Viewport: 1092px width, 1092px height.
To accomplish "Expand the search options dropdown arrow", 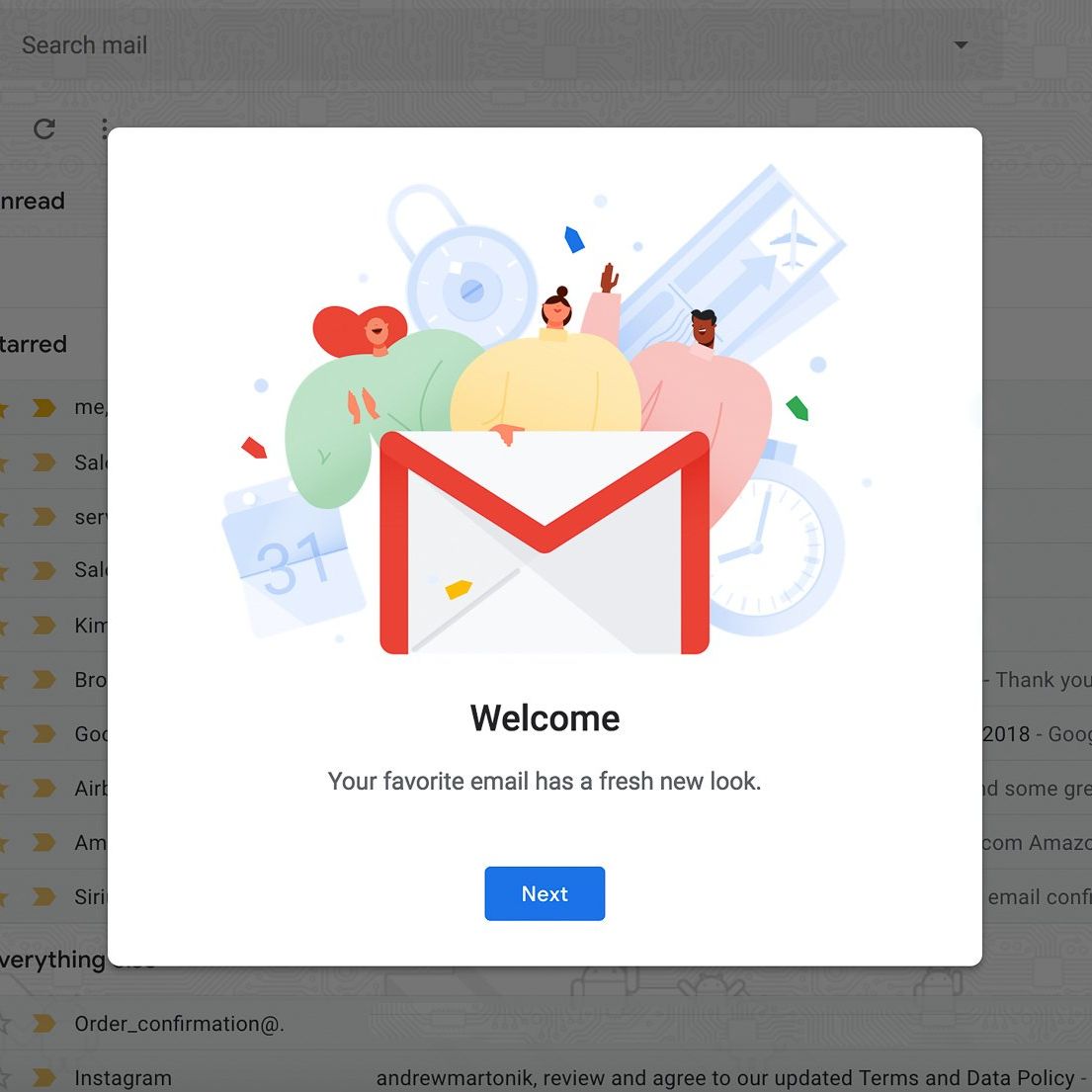I will (961, 45).
